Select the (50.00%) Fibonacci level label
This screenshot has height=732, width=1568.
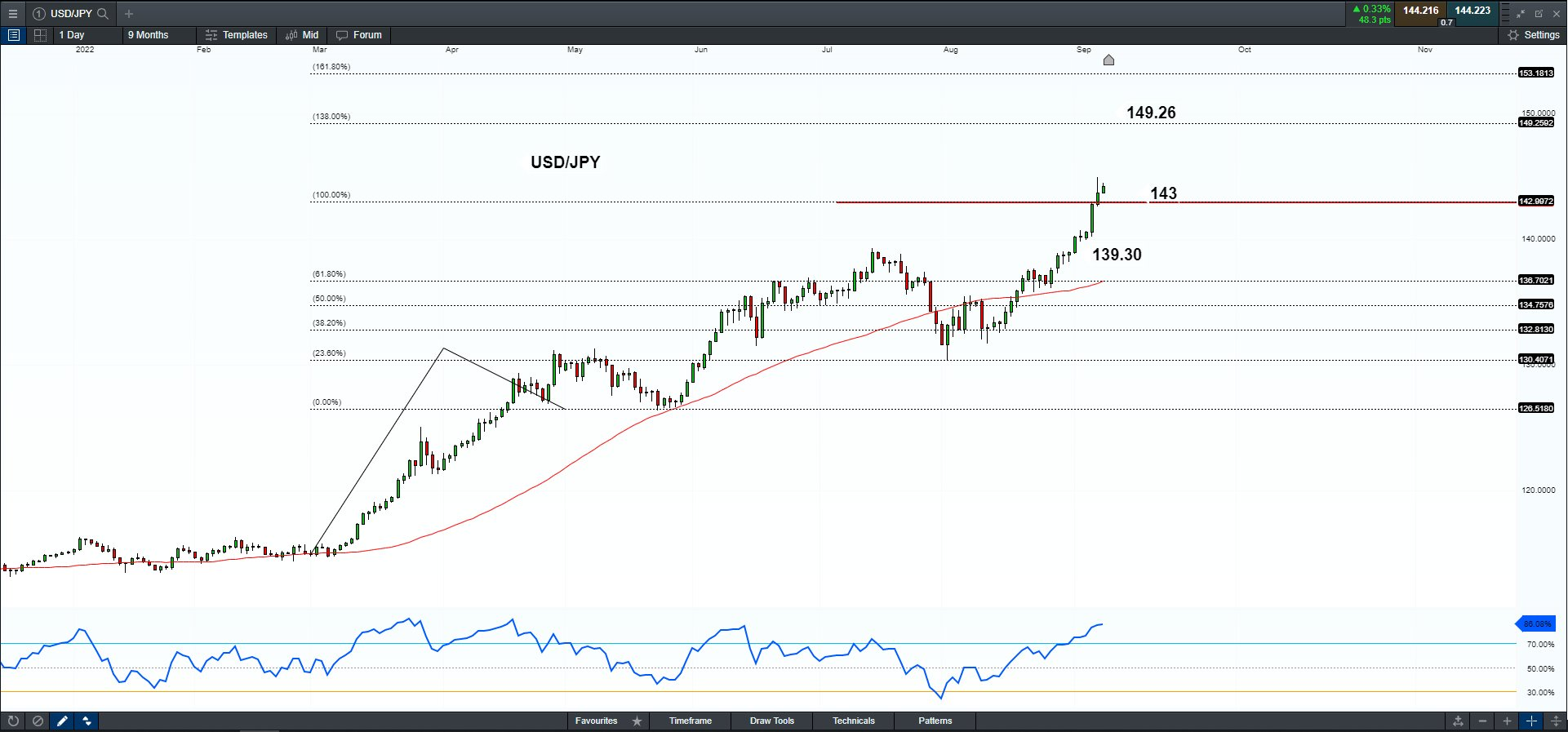pyautogui.click(x=329, y=299)
